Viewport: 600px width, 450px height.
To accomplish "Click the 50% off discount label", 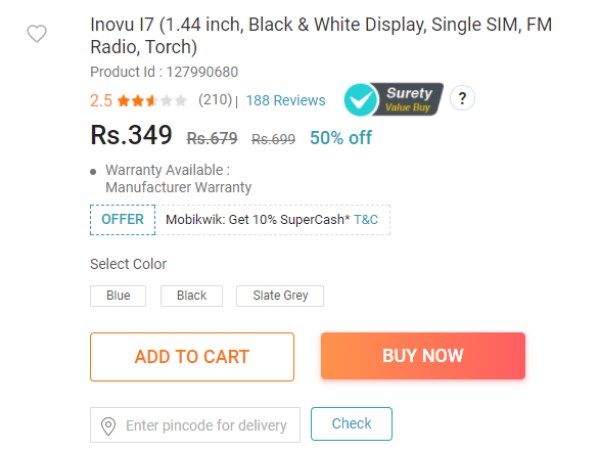I will point(341,138).
